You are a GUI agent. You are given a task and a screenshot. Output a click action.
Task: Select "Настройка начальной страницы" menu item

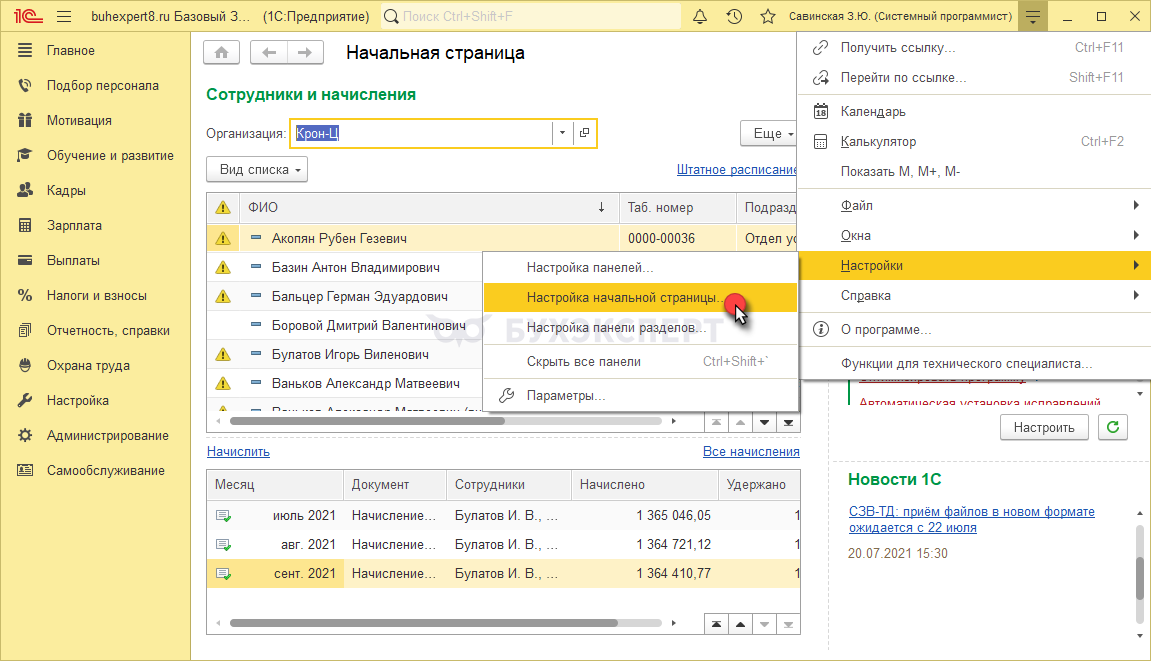[626, 298]
